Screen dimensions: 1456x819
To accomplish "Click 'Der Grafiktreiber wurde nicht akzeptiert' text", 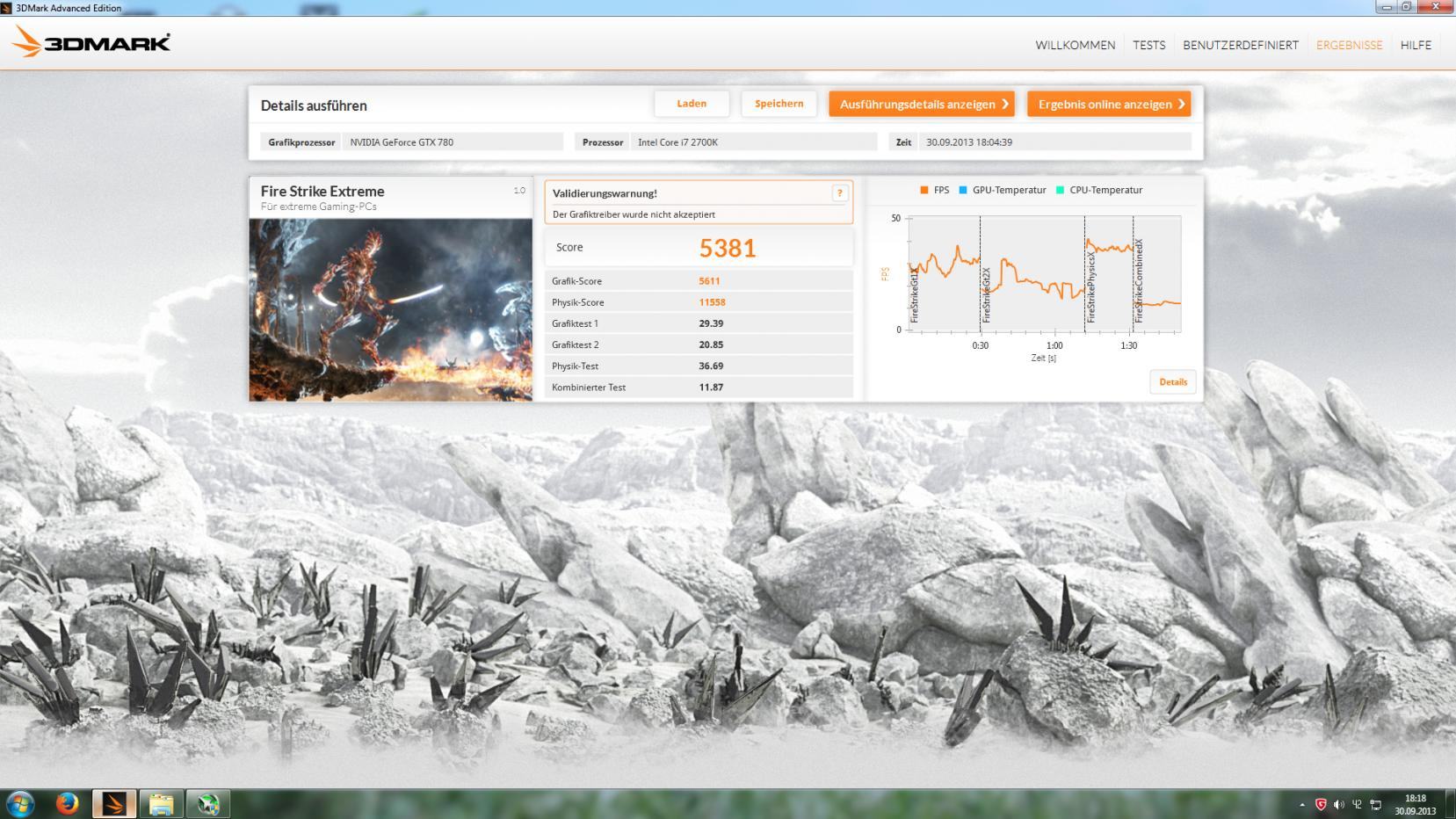I will click(x=634, y=214).
